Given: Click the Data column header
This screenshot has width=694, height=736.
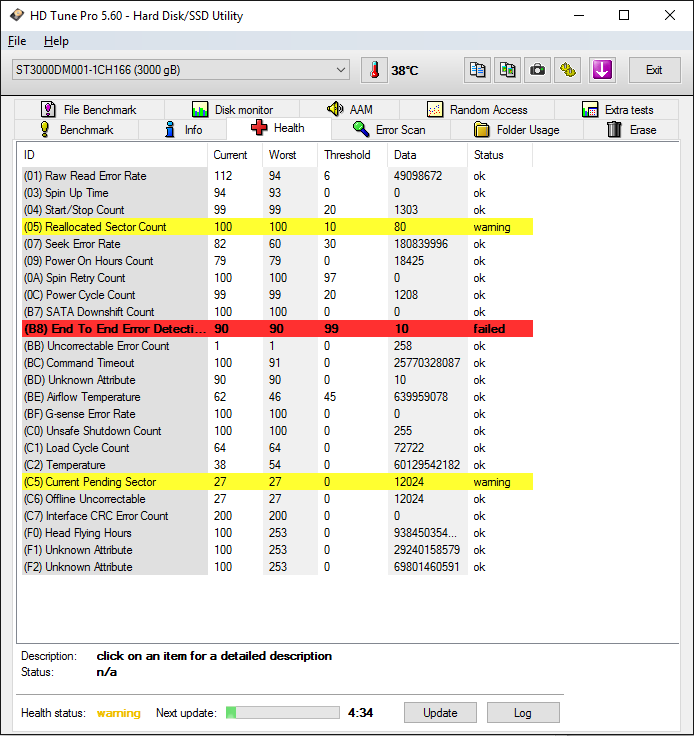Looking at the screenshot, I should pyautogui.click(x=428, y=155).
